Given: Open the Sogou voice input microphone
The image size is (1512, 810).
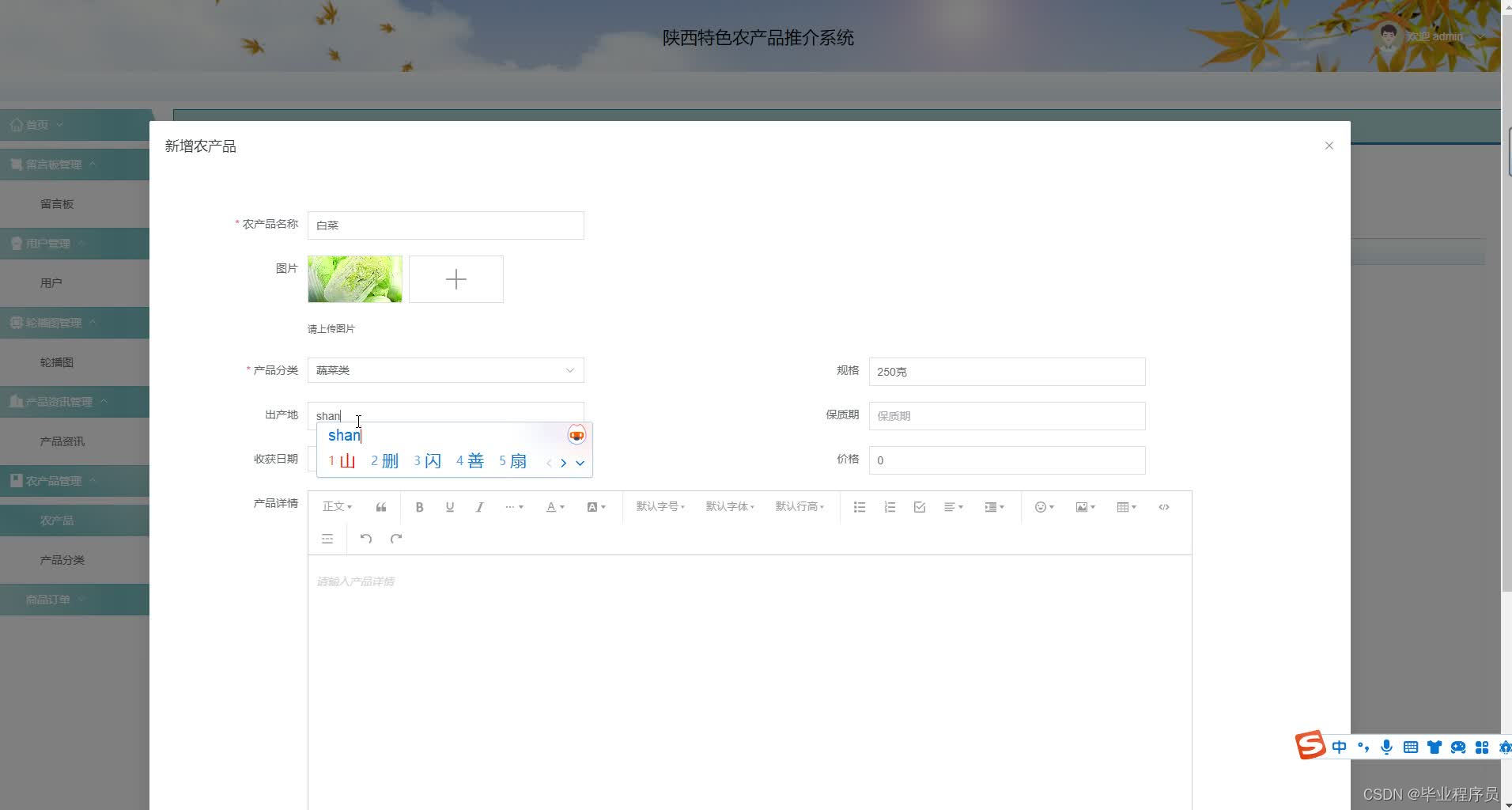Looking at the screenshot, I should pos(1386,747).
